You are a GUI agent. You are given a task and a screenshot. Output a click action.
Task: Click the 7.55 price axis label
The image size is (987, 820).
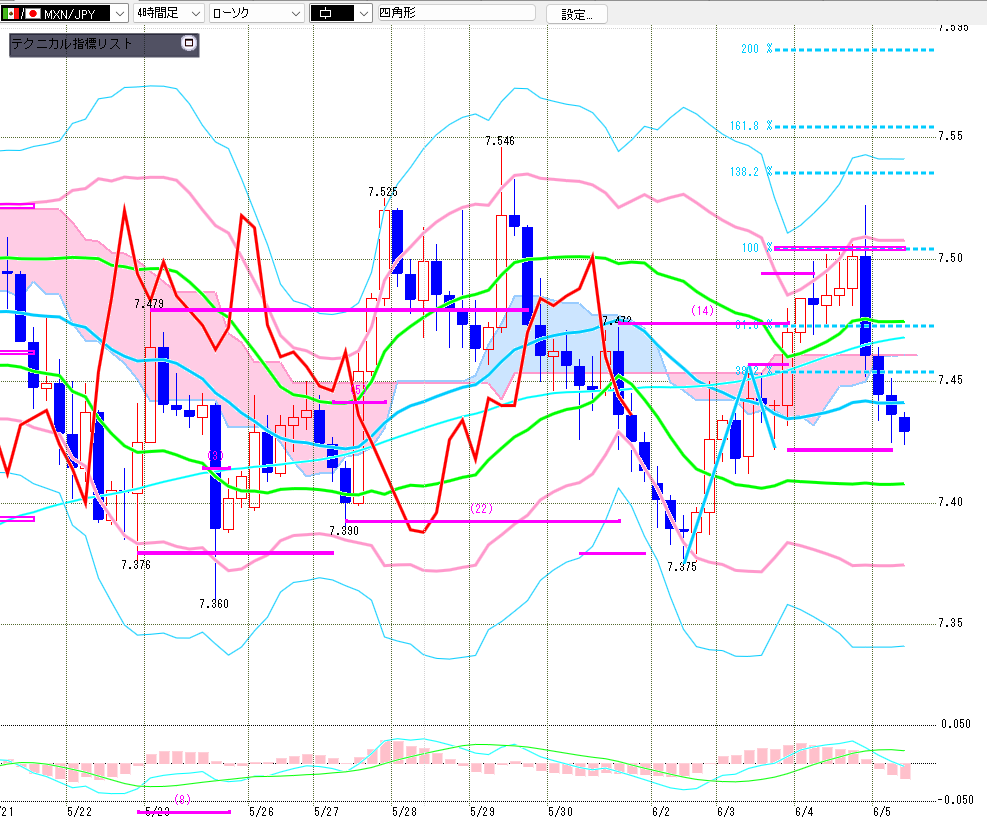pos(950,136)
